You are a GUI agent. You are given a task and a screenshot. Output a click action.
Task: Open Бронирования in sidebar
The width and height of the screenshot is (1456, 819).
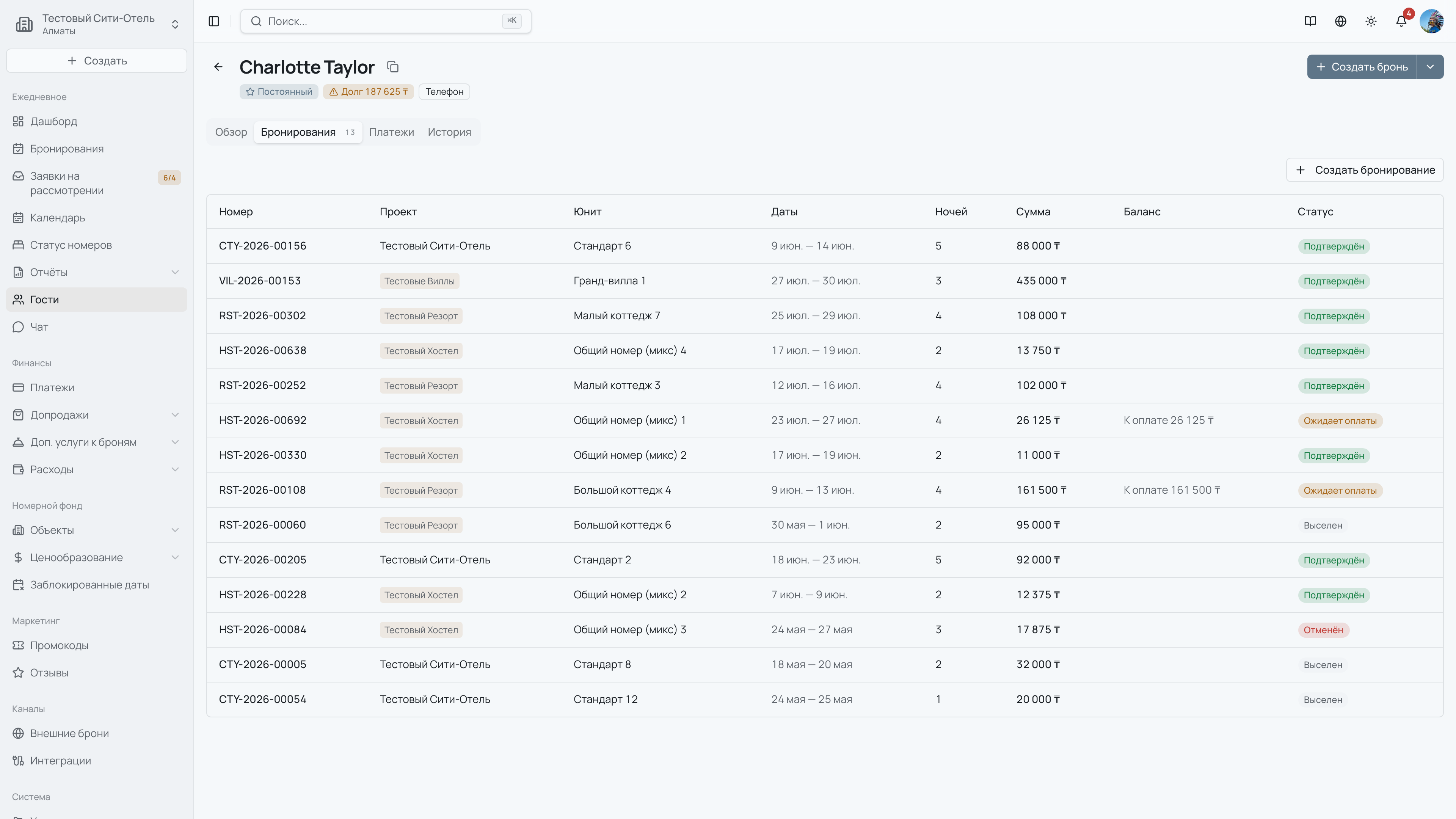click(97, 149)
